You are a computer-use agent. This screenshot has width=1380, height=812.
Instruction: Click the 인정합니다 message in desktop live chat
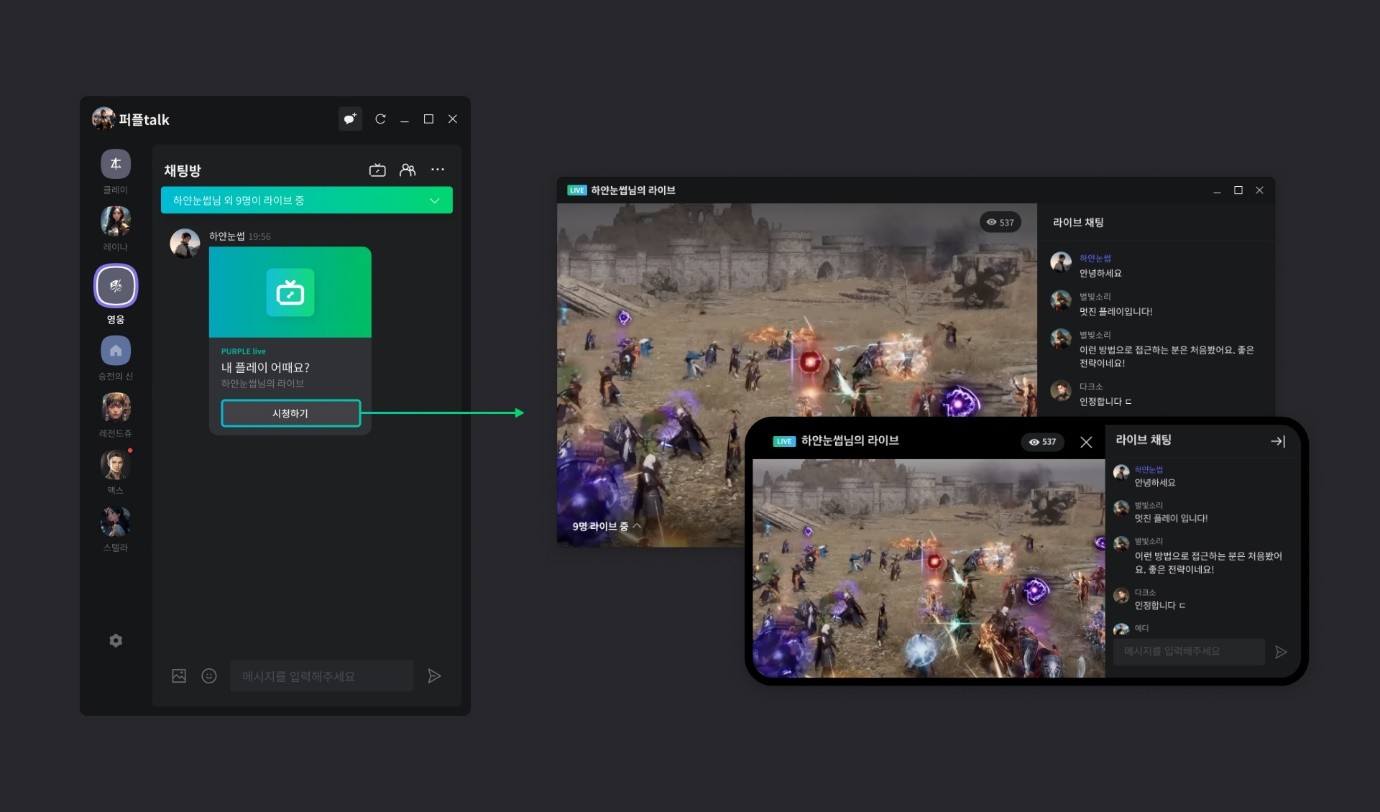pyautogui.click(x=1106, y=401)
